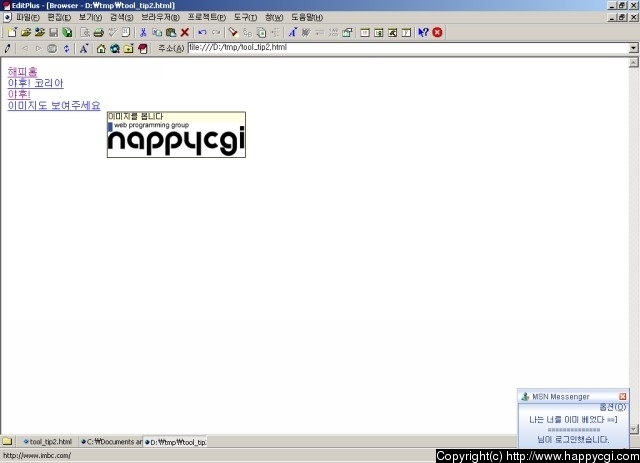The height and width of the screenshot is (463, 640).
Task: Click the blue italic A Font icon in main toolbar
Action: pyautogui.click(x=292, y=33)
